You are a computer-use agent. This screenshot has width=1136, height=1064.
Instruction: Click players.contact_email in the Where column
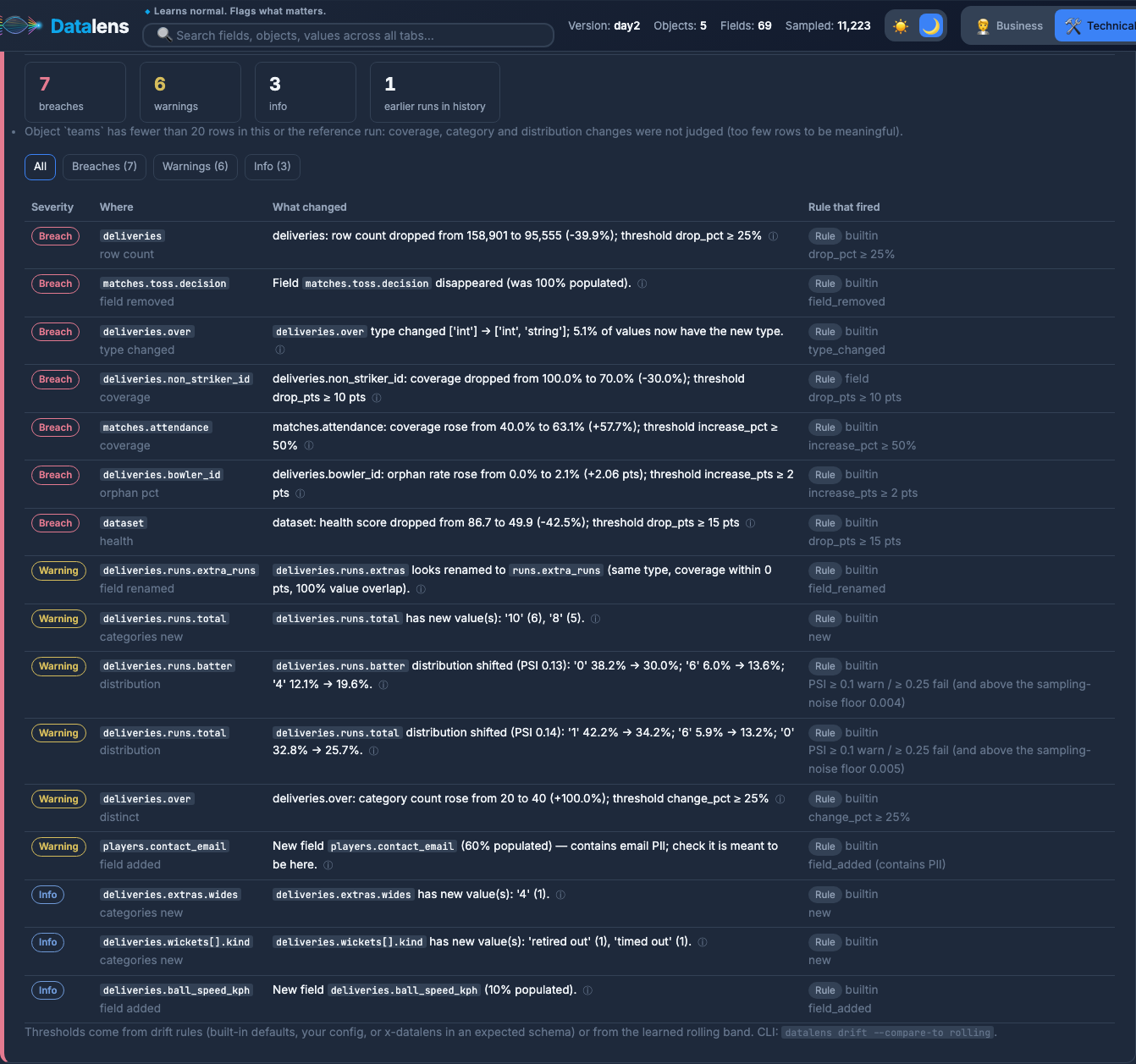tap(164, 846)
